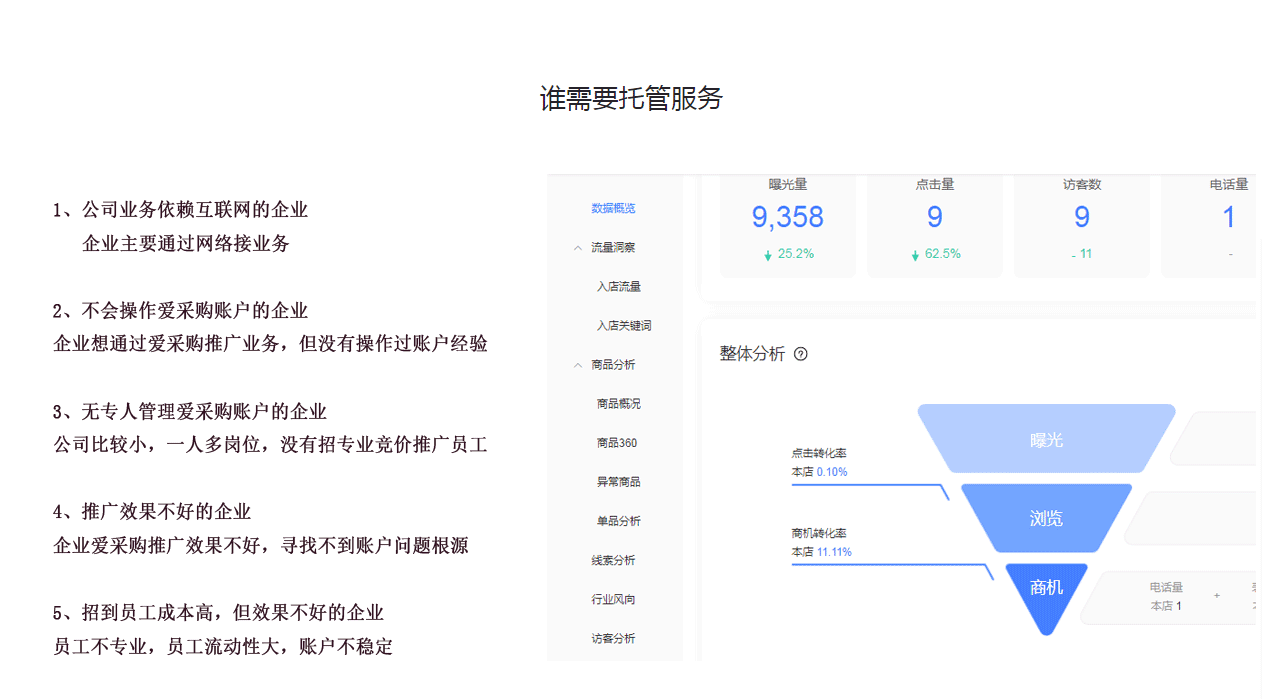Viewport: 1262px width, 699px height.
Task: Go to 访客分析 in the sidebar
Action: tap(613, 638)
